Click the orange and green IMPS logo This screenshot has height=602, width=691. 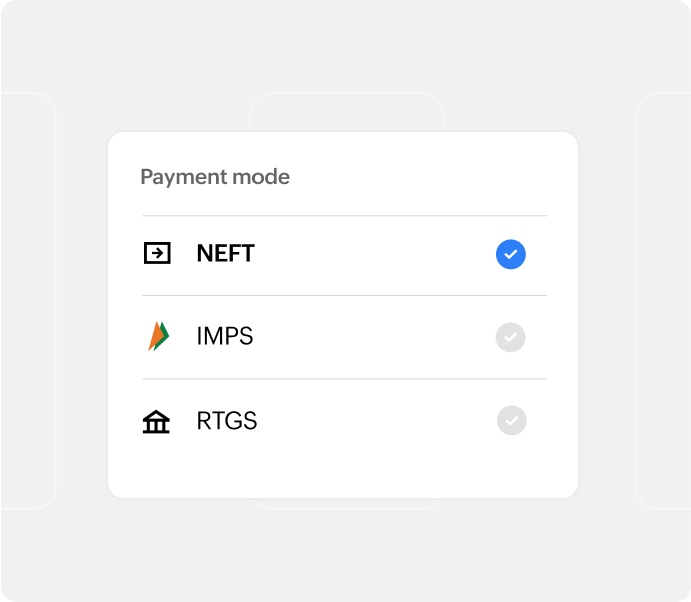point(158,337)
